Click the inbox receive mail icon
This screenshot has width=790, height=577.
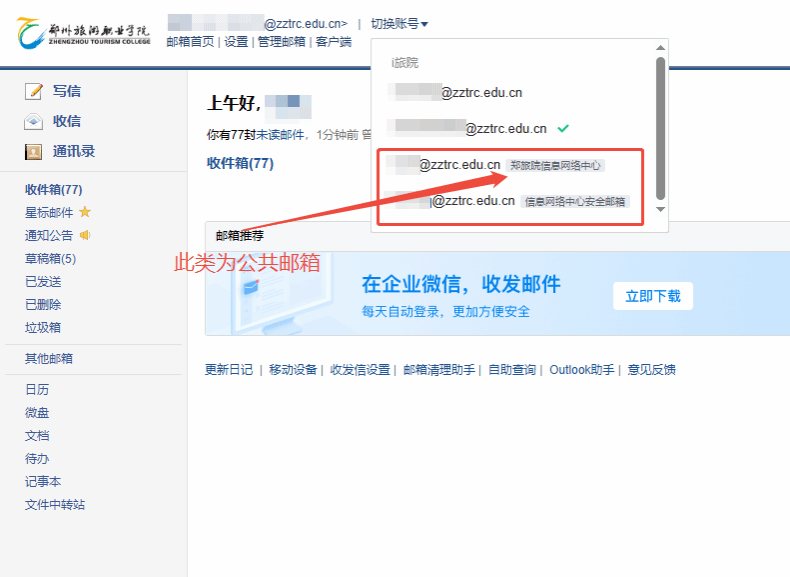[x=34, y=121]
